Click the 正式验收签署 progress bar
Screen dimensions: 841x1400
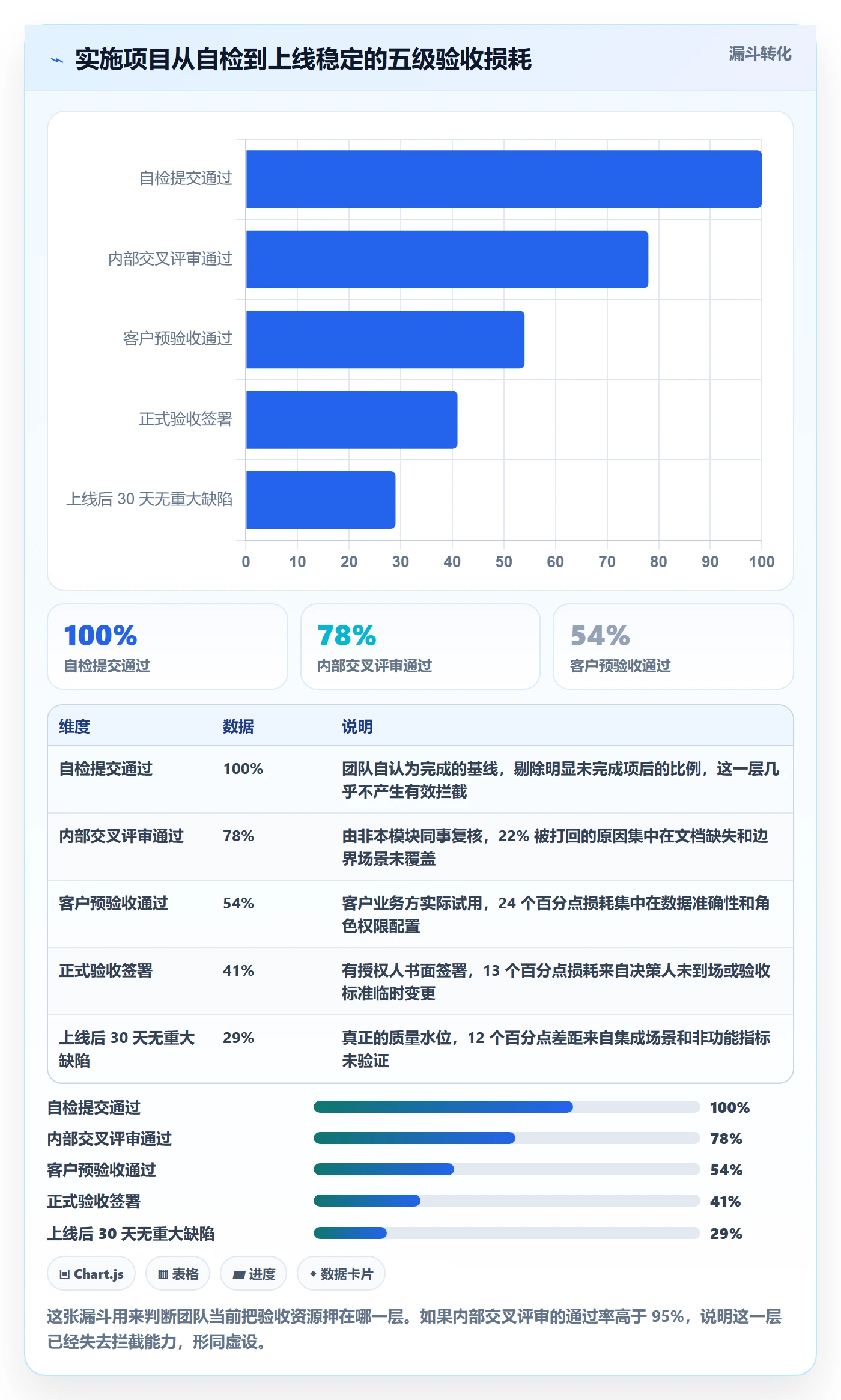(506, 1201)
